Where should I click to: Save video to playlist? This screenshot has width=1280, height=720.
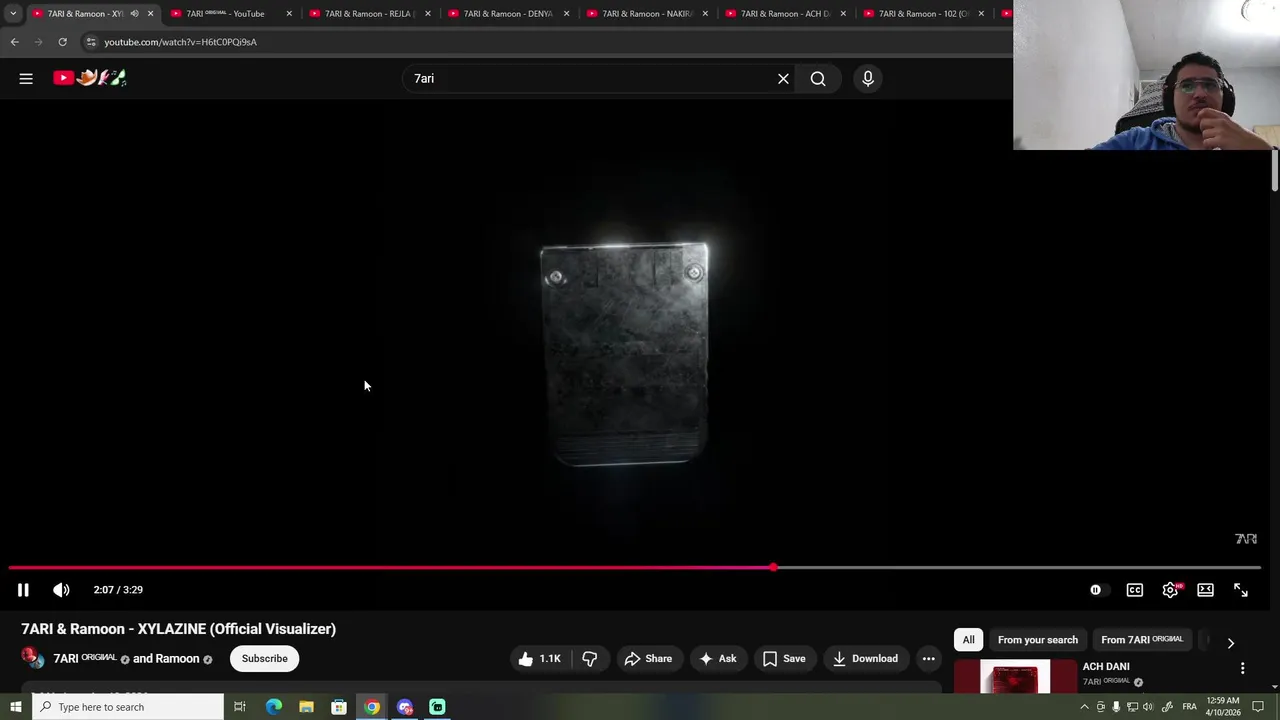(x=784, y=658)
